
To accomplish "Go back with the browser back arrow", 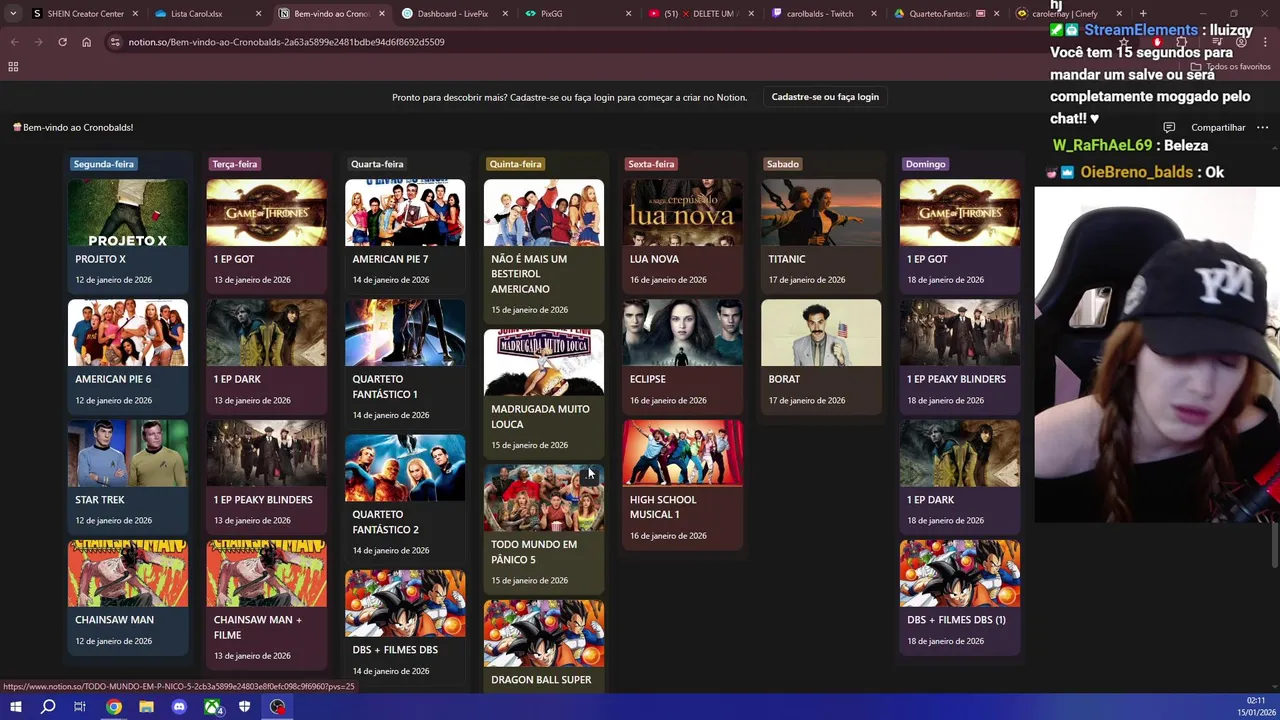I will 14,42.
